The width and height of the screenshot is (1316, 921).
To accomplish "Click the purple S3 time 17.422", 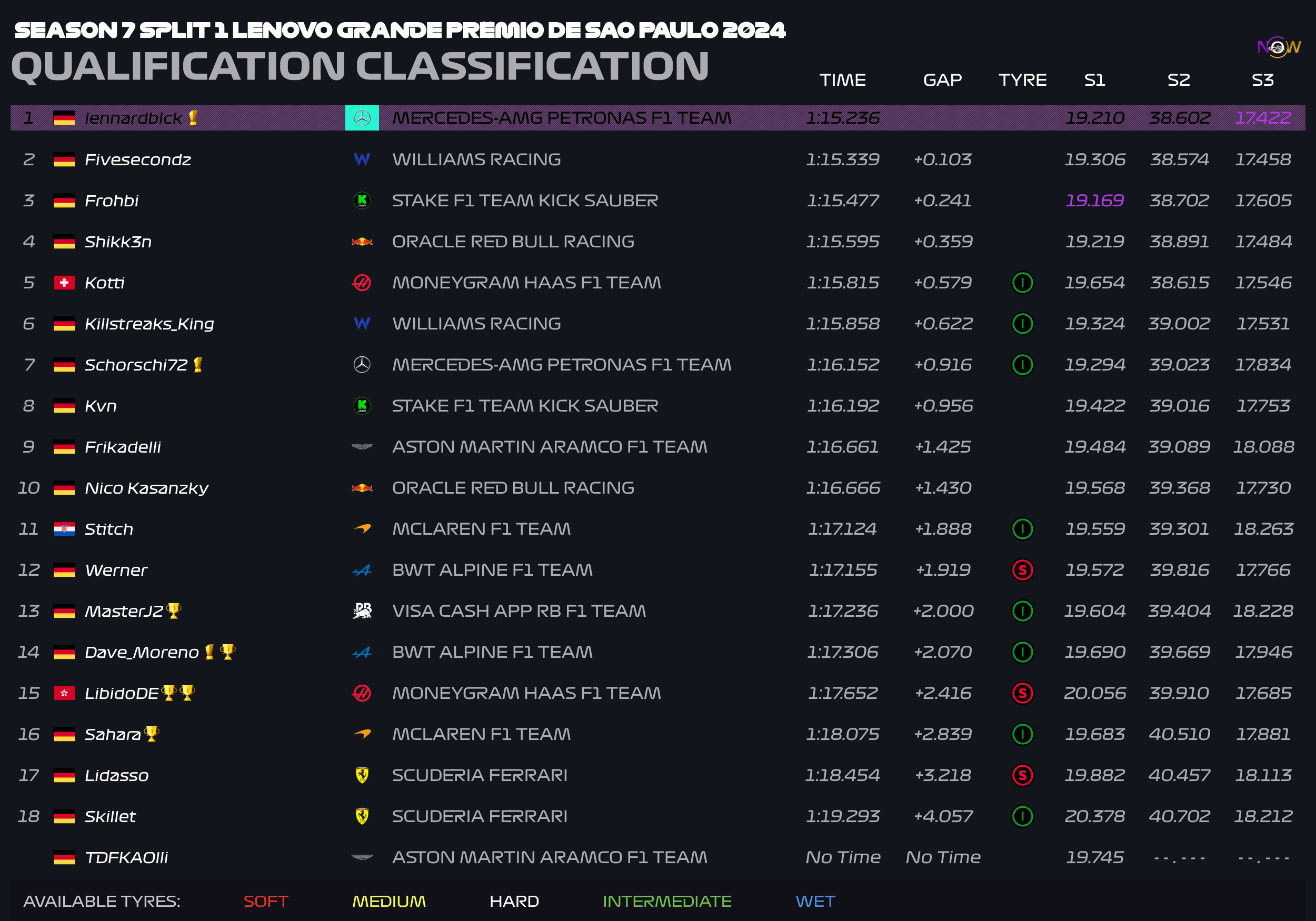I will (1263, 118).
